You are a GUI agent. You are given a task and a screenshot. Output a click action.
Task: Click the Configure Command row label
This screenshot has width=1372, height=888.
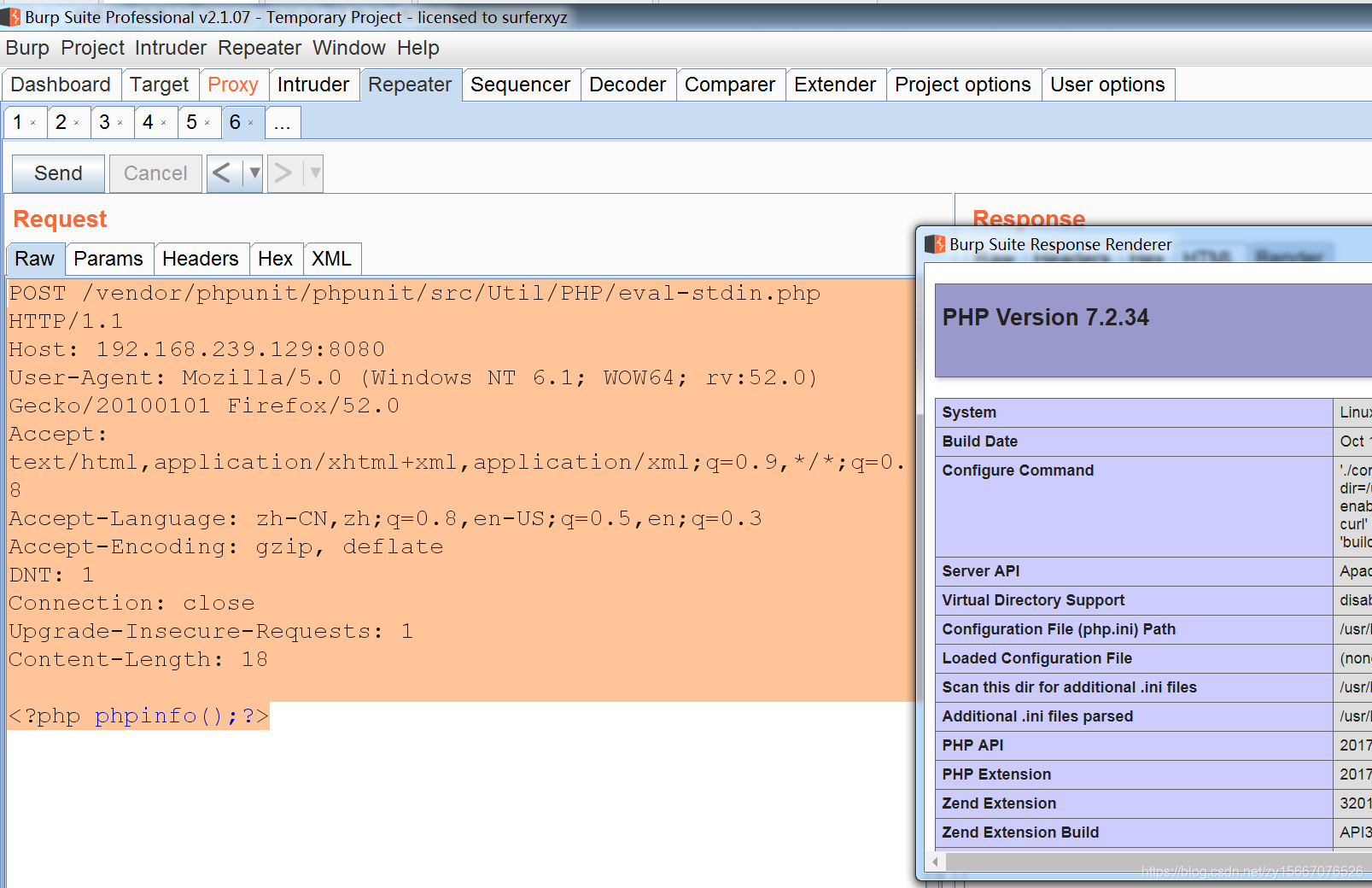(x=1018, y=470)
